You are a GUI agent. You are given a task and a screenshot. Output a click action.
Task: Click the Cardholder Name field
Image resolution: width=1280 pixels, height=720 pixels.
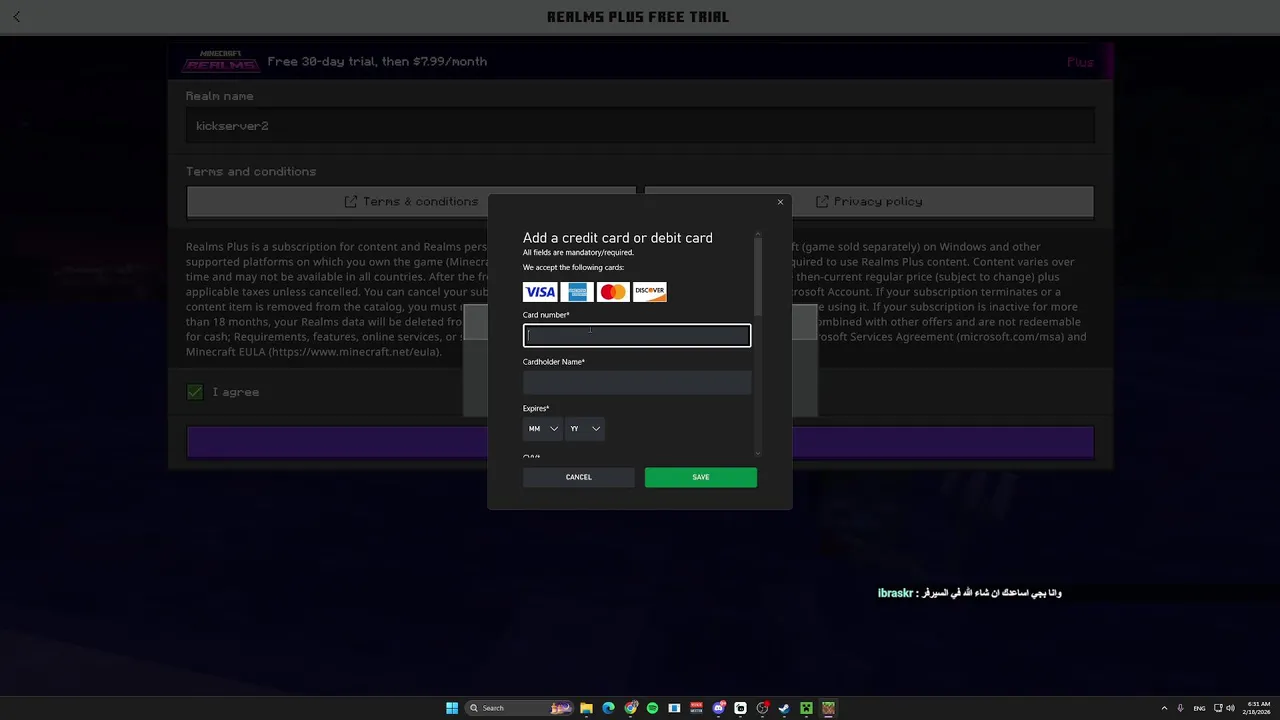pyautogui.click(x=637, y=382)
